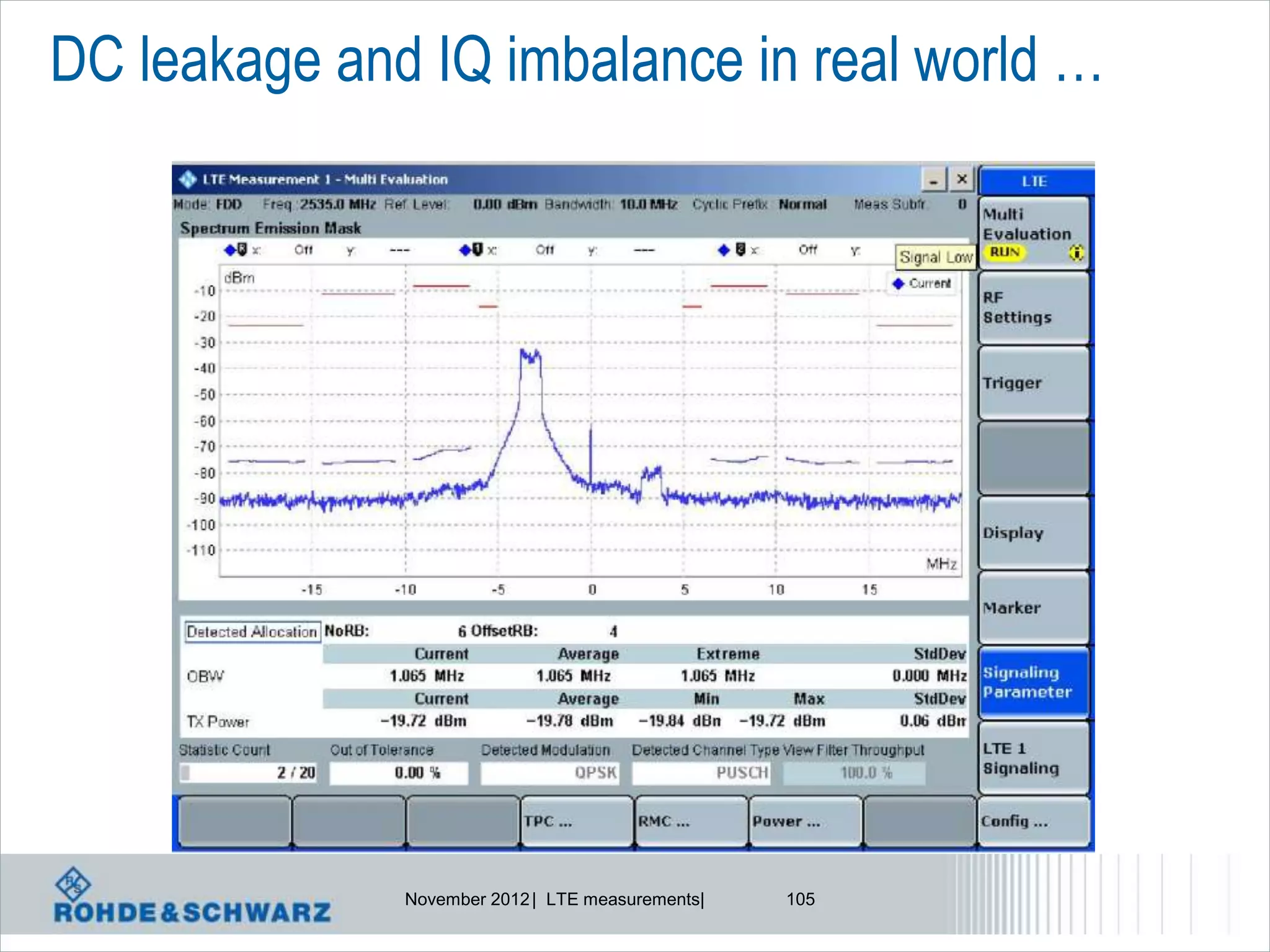Open the Marker softkey

tap(1034, 608)
